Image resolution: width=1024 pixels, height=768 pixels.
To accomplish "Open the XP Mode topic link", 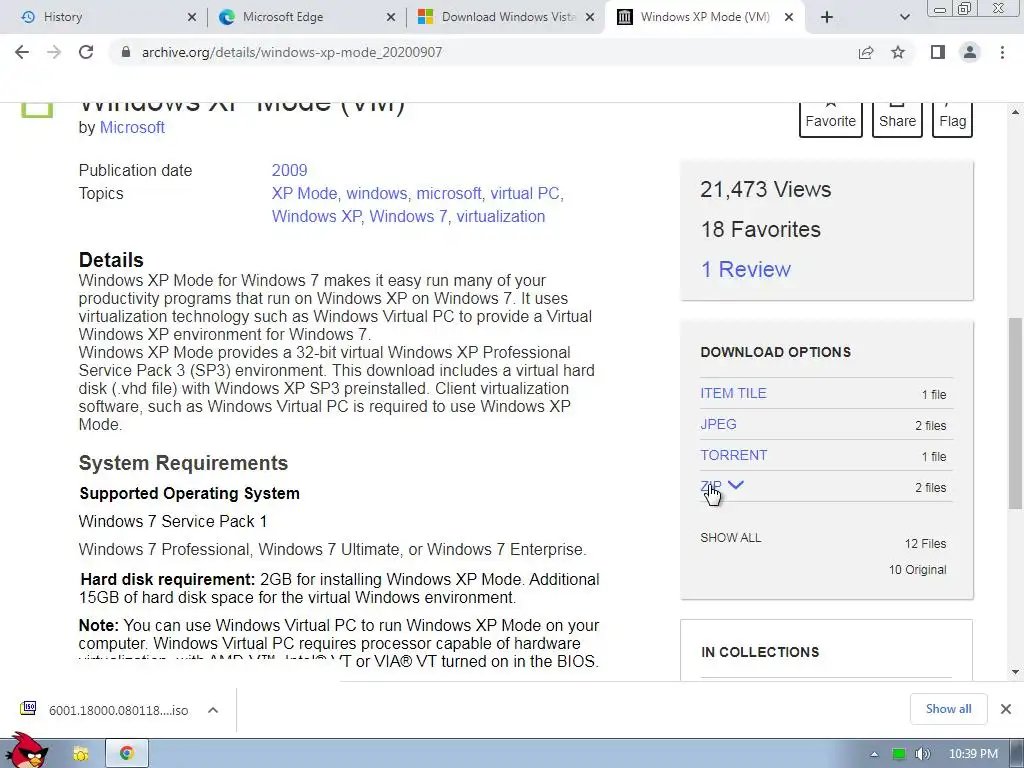I will click(304, 193).
